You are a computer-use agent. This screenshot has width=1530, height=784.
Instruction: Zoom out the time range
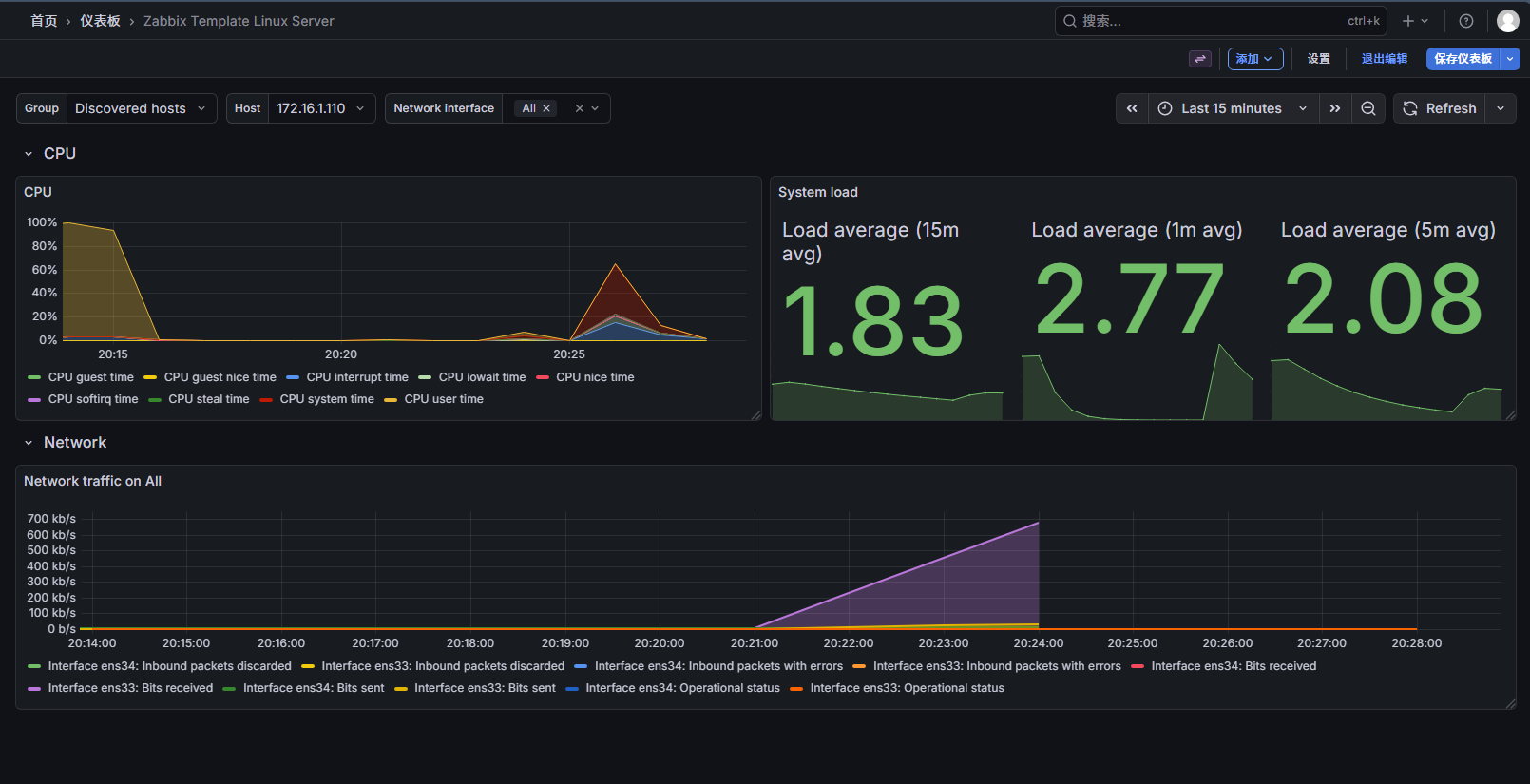[x=1368, y=108]
